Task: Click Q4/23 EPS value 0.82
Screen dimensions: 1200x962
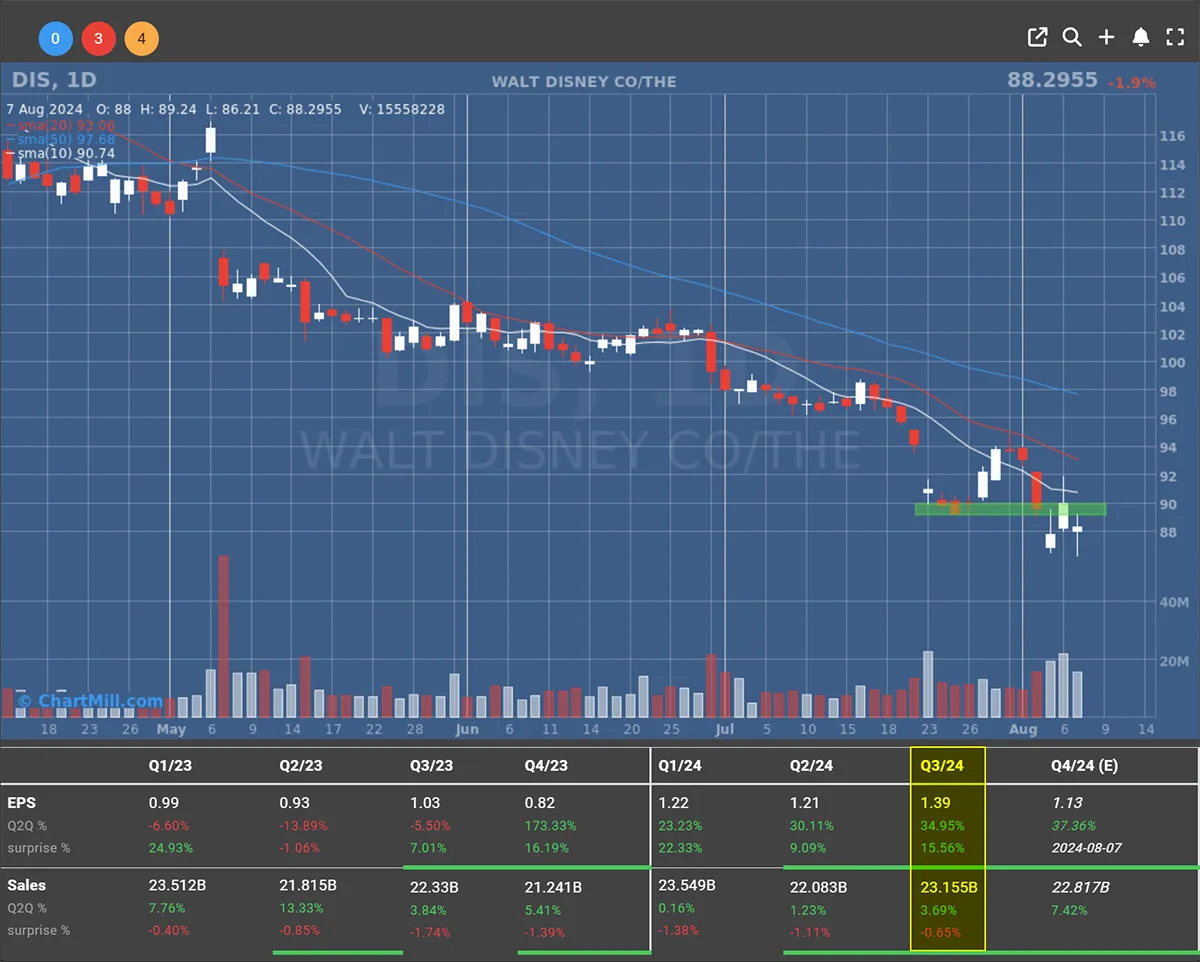Action: click(x=540, y=803)
